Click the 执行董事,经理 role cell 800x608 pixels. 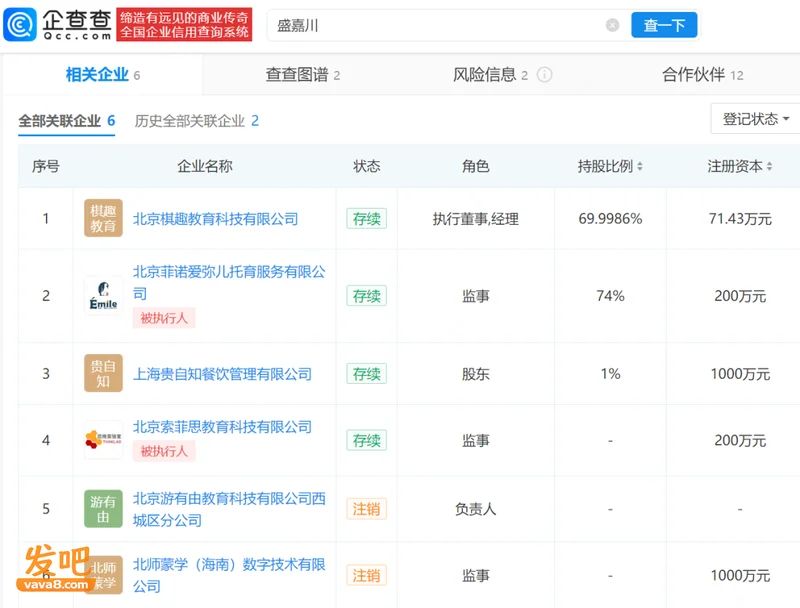coord(476,219)
